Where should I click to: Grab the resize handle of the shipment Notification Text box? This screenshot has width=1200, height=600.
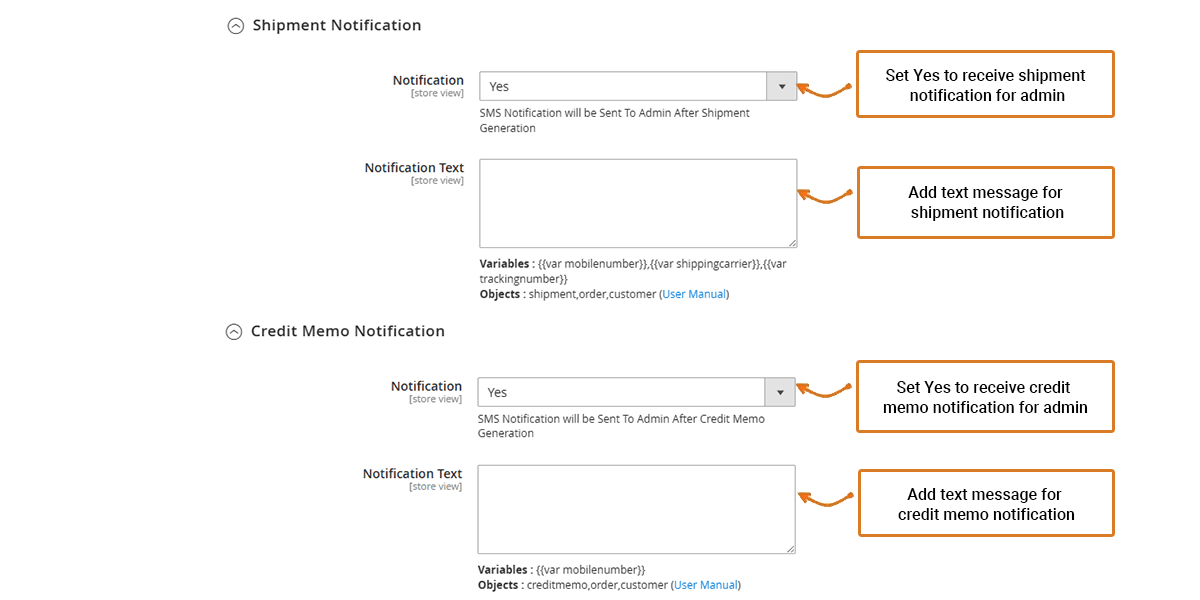792,242
